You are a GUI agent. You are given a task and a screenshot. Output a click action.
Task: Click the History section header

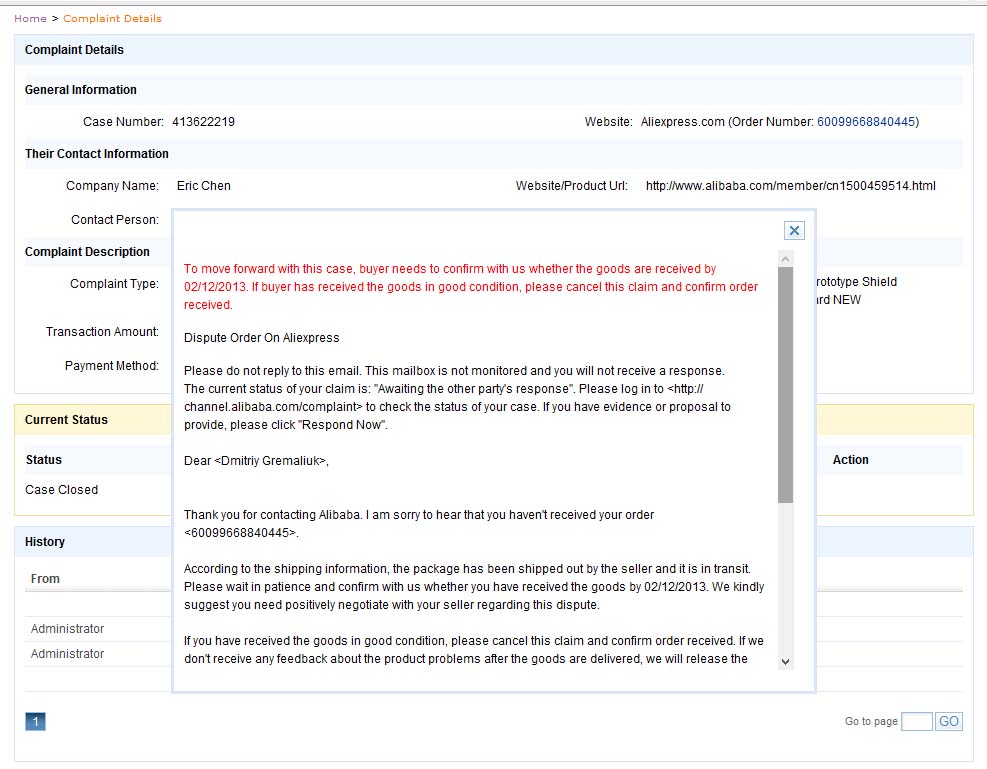(45, 542)
